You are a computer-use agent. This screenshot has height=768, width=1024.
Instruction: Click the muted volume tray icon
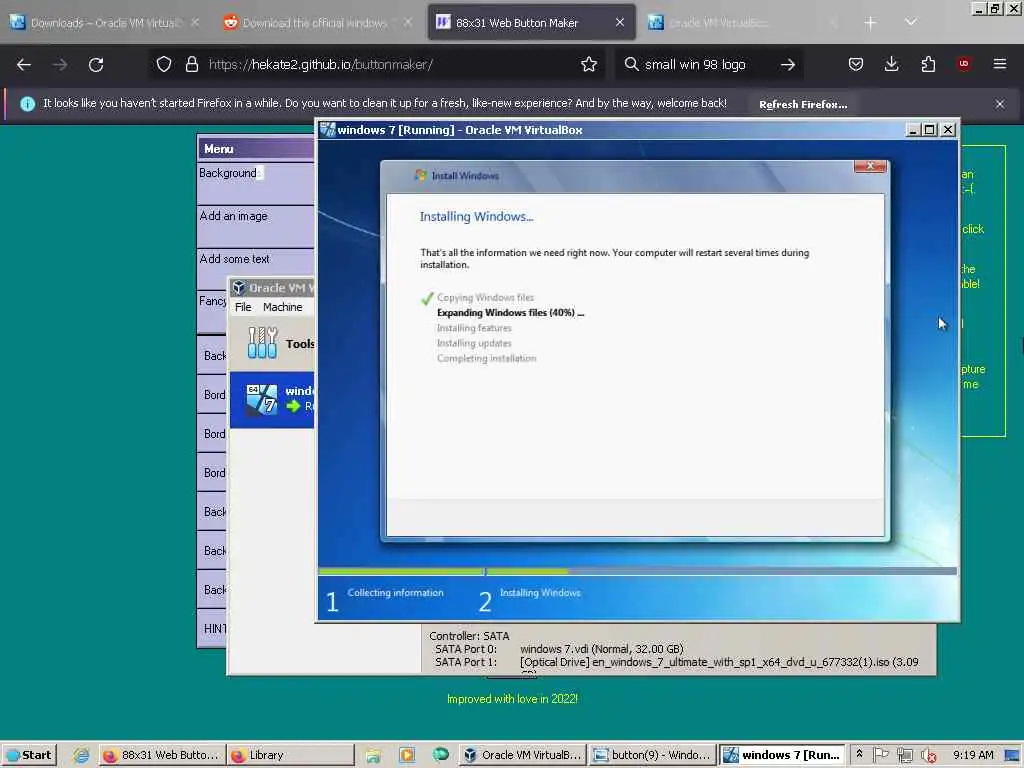(928, 755)
